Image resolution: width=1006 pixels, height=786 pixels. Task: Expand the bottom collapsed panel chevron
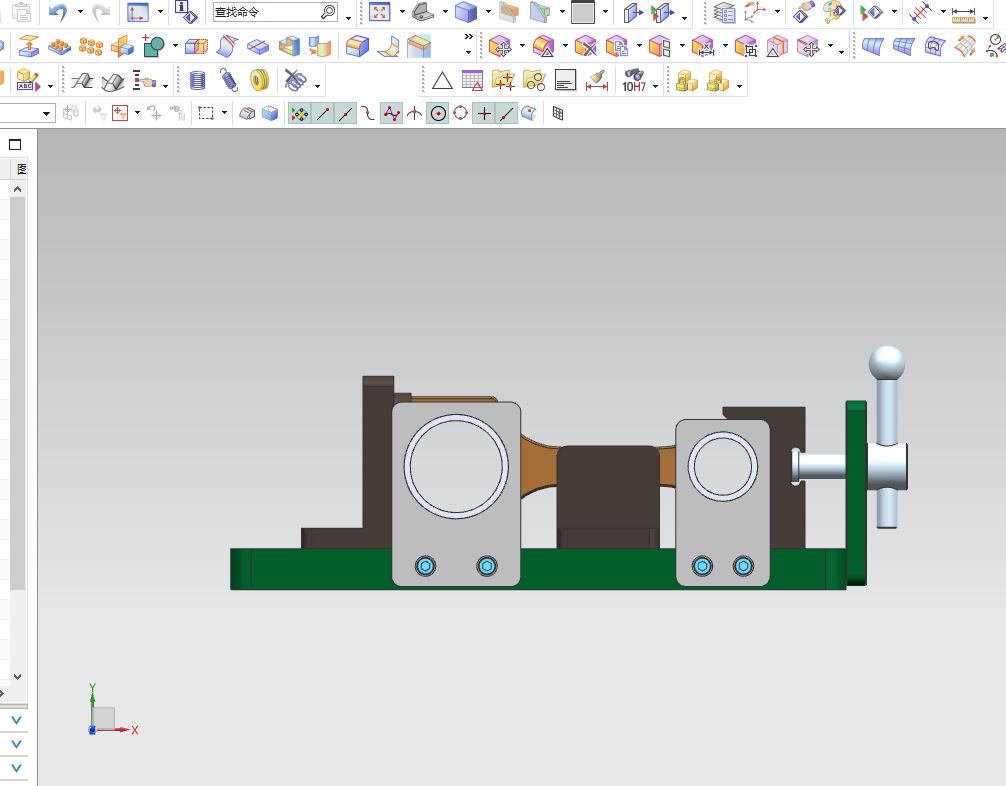[x=17, y=768]
